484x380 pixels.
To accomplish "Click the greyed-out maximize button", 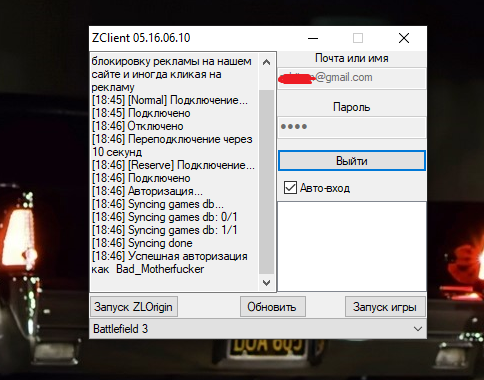I will click(358, 38).
